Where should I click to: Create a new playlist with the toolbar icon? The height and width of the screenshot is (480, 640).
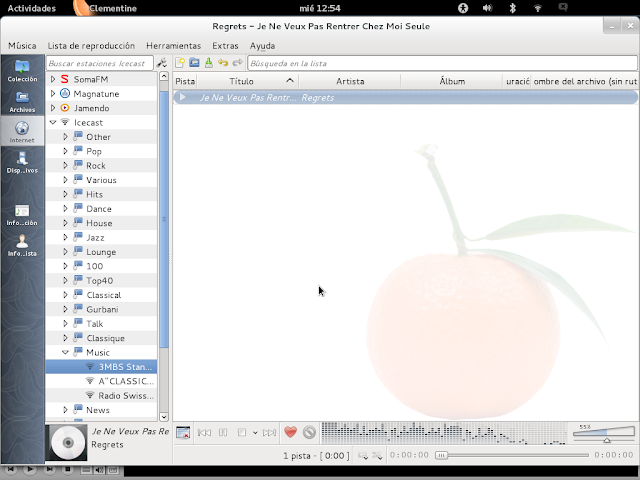[180, 63]
